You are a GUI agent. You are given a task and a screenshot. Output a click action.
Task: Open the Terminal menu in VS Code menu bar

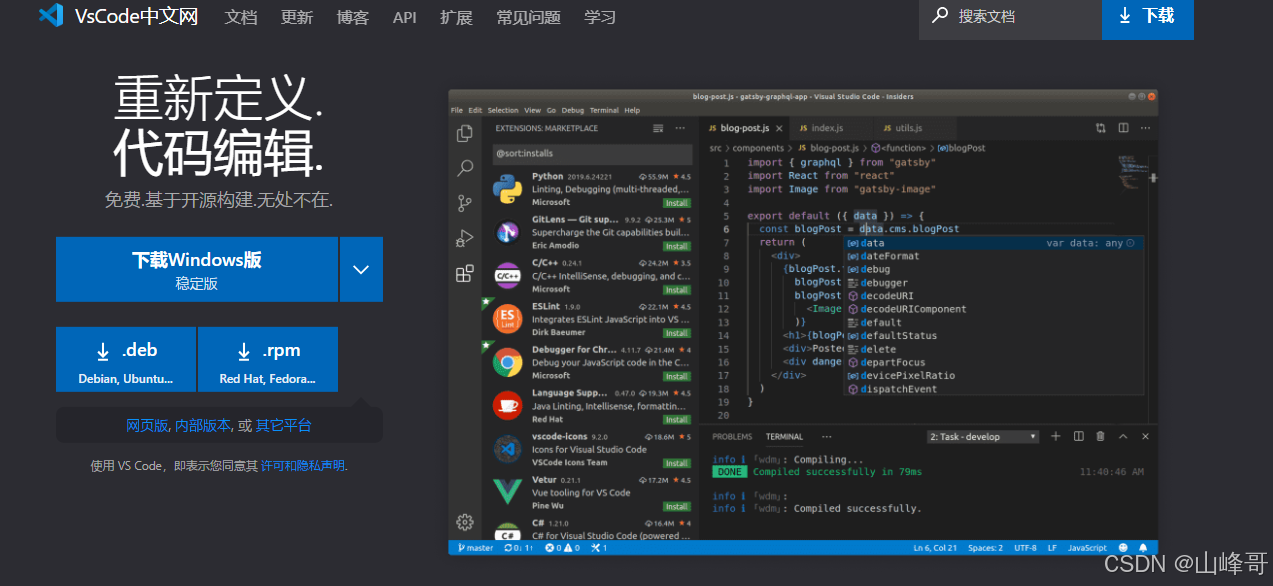604,110
